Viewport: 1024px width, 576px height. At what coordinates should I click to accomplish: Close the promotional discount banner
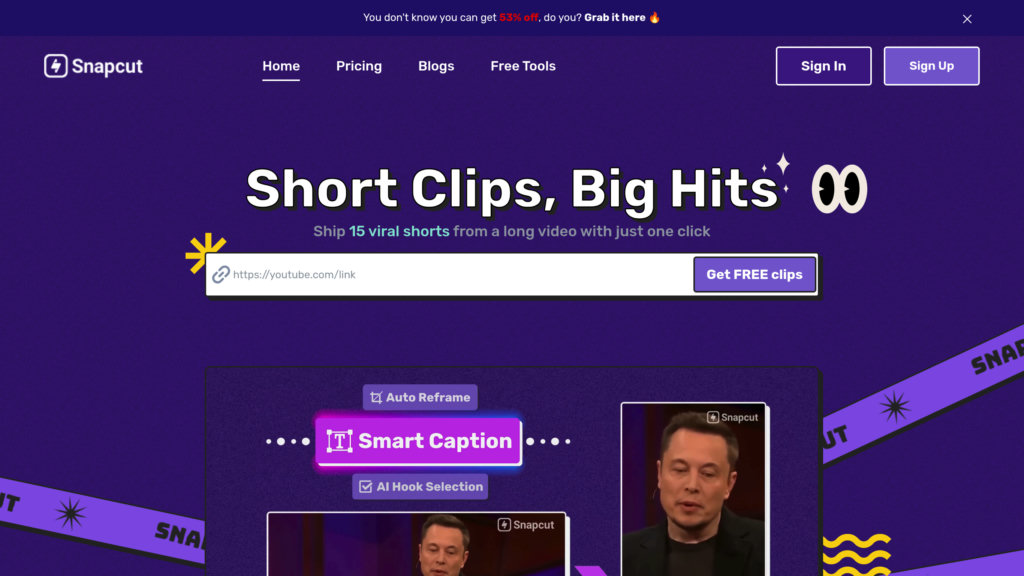click(967, 19)
